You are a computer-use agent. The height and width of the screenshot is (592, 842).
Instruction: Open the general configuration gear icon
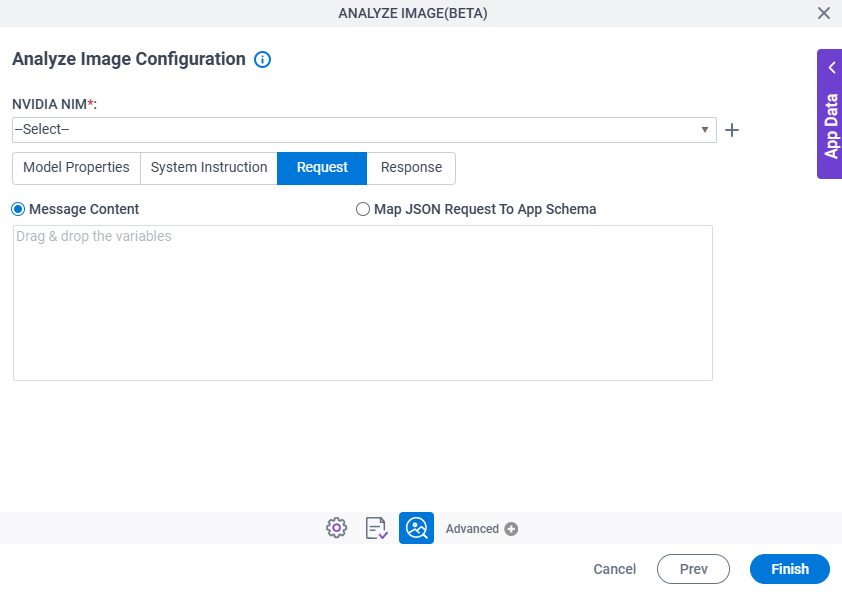click(337, 528)
